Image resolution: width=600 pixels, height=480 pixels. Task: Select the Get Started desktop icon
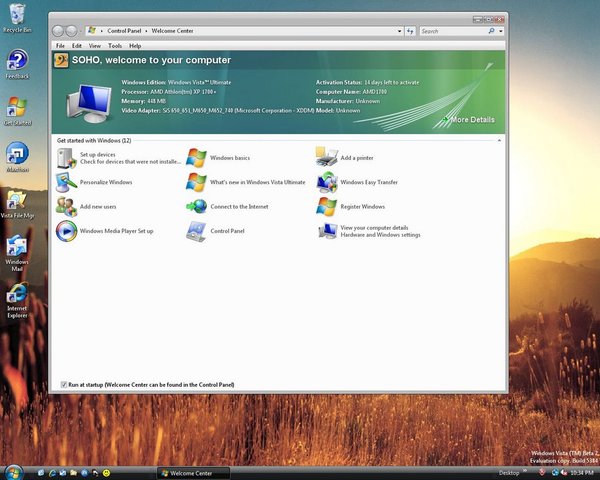click(17, 111)
